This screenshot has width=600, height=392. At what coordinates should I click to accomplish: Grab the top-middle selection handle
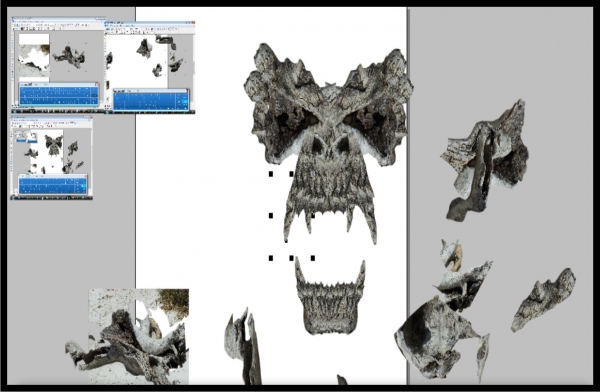tap(292, 174)
